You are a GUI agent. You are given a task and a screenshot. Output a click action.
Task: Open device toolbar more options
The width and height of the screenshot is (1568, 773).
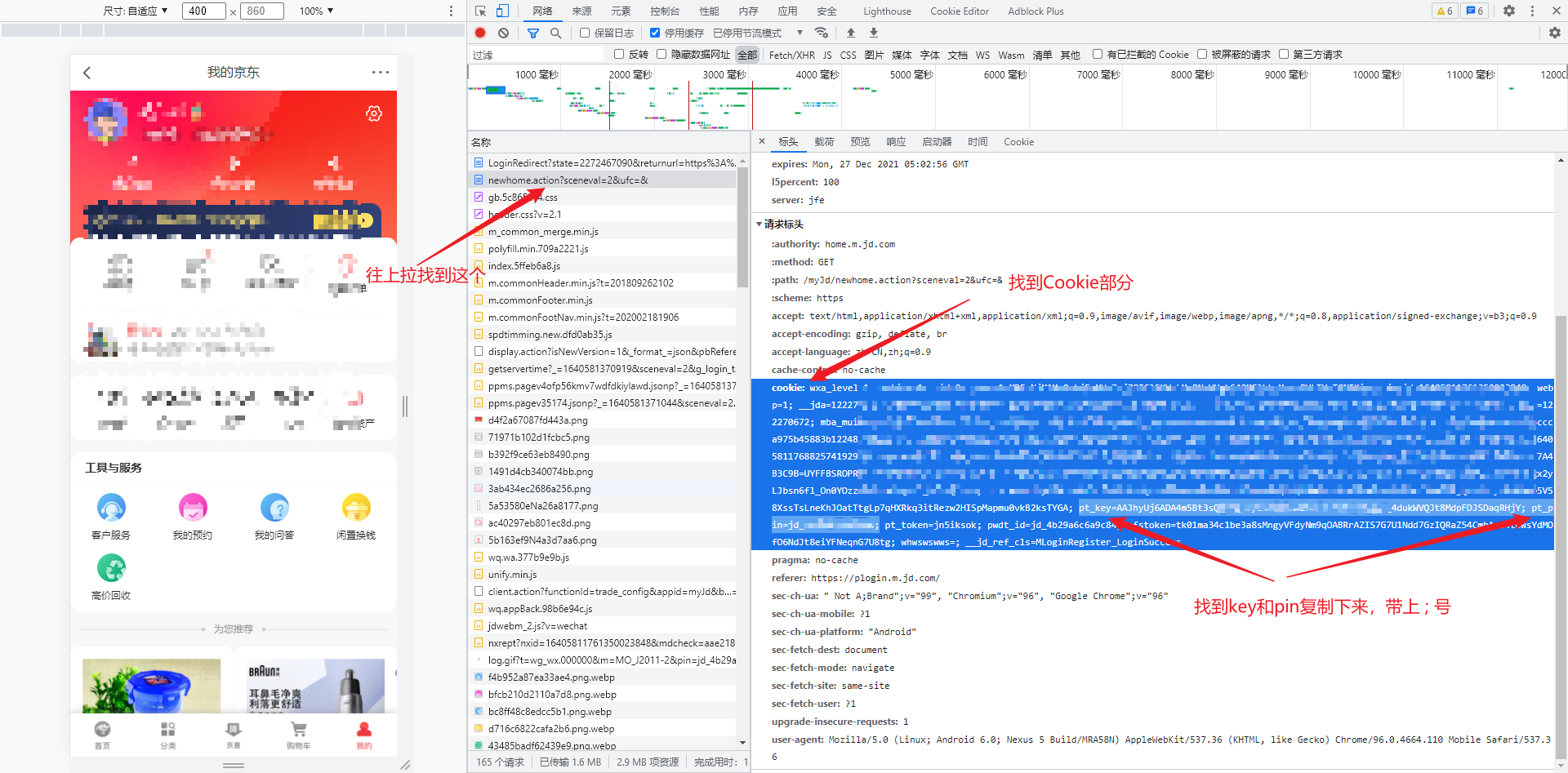pyautogui.click(x=451, y=11)
